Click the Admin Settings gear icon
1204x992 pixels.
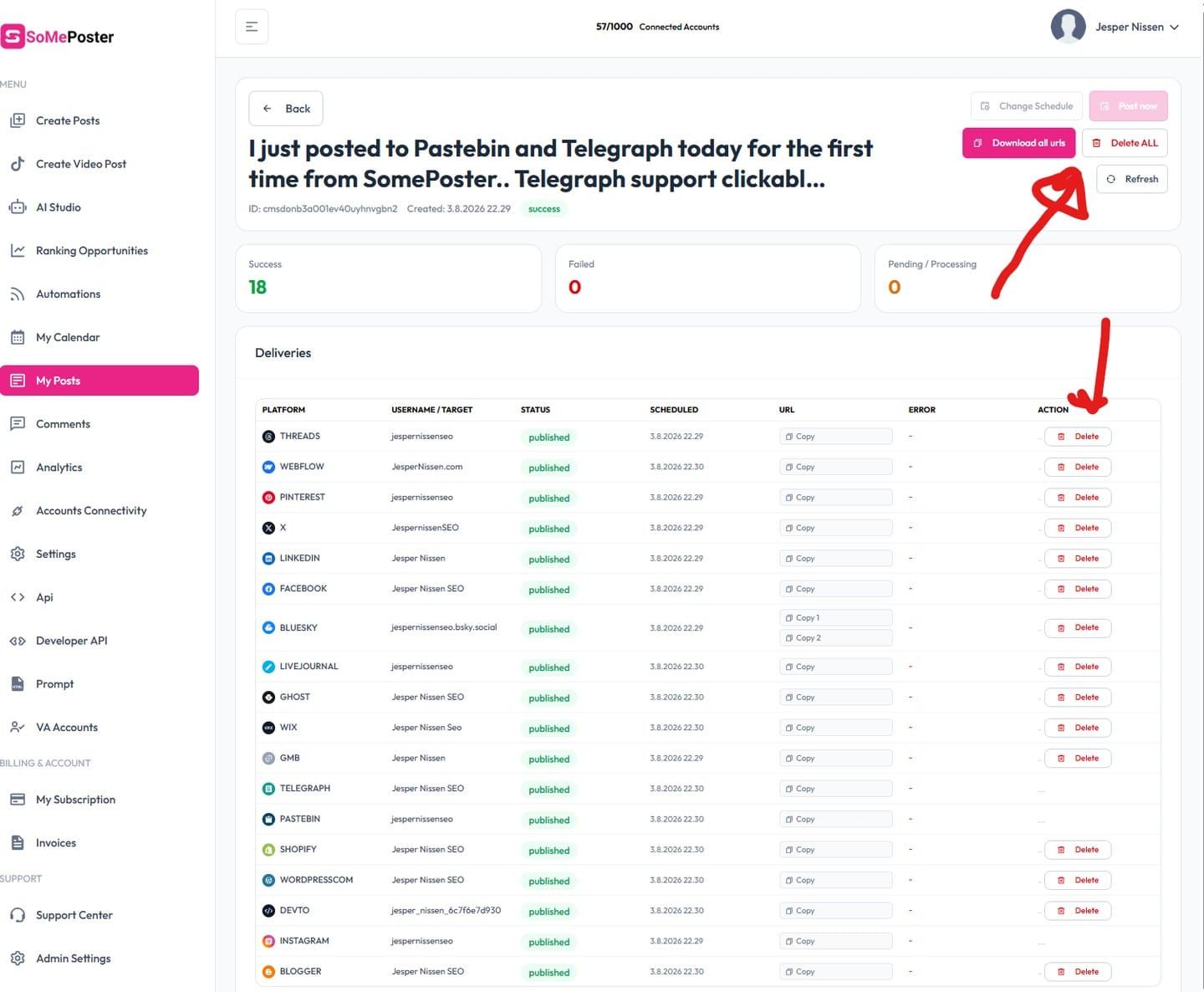[18, 959]
